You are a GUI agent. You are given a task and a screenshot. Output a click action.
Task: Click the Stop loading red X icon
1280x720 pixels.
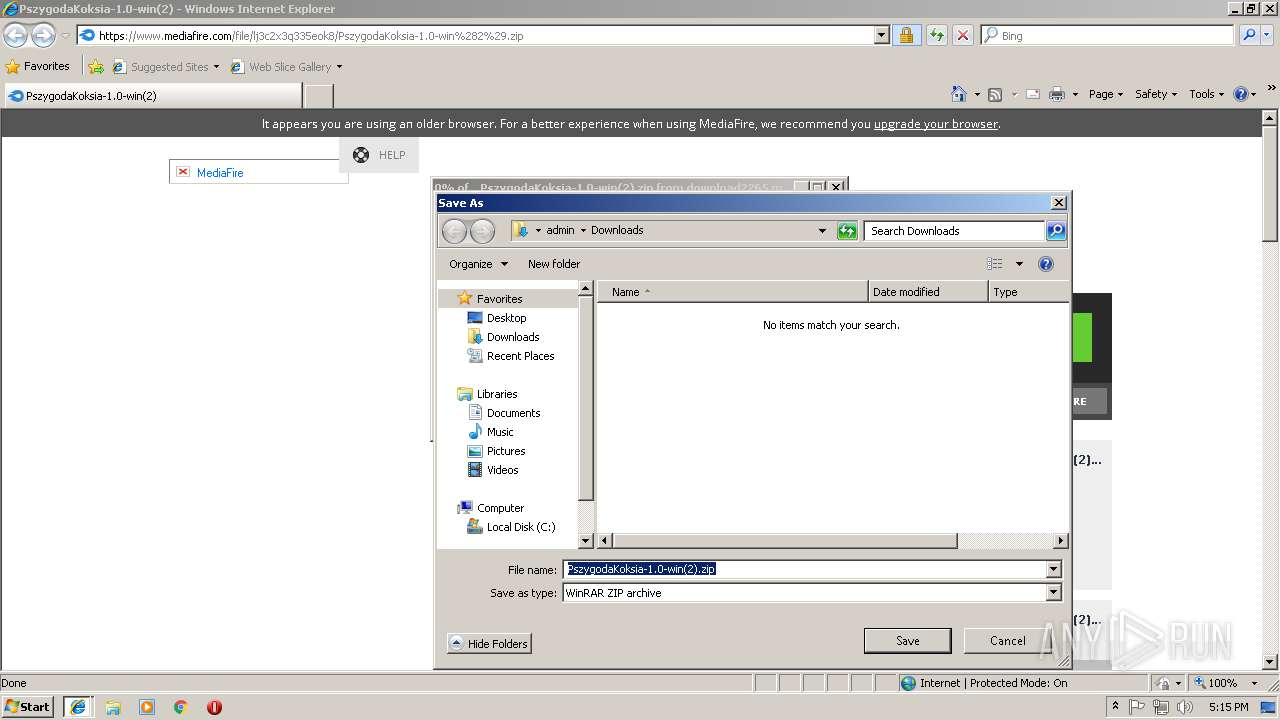962,35
